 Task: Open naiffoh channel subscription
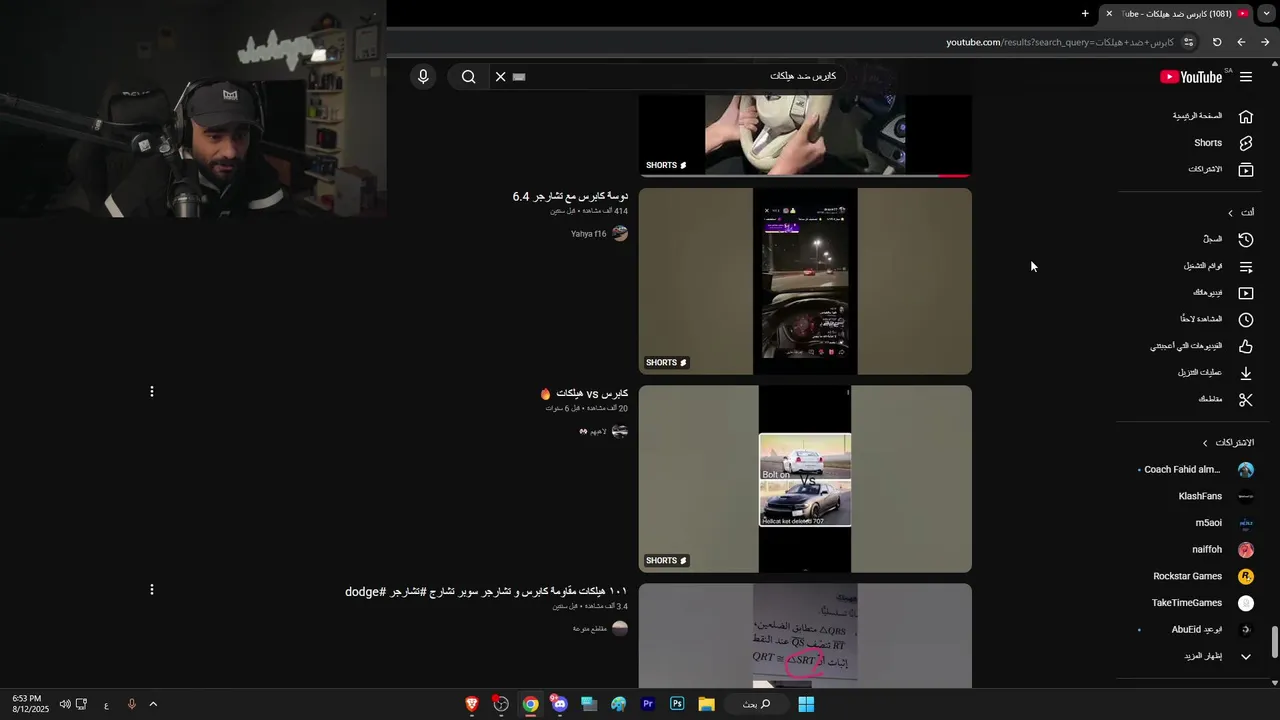pyautogui.click(x=1222, y=550)
